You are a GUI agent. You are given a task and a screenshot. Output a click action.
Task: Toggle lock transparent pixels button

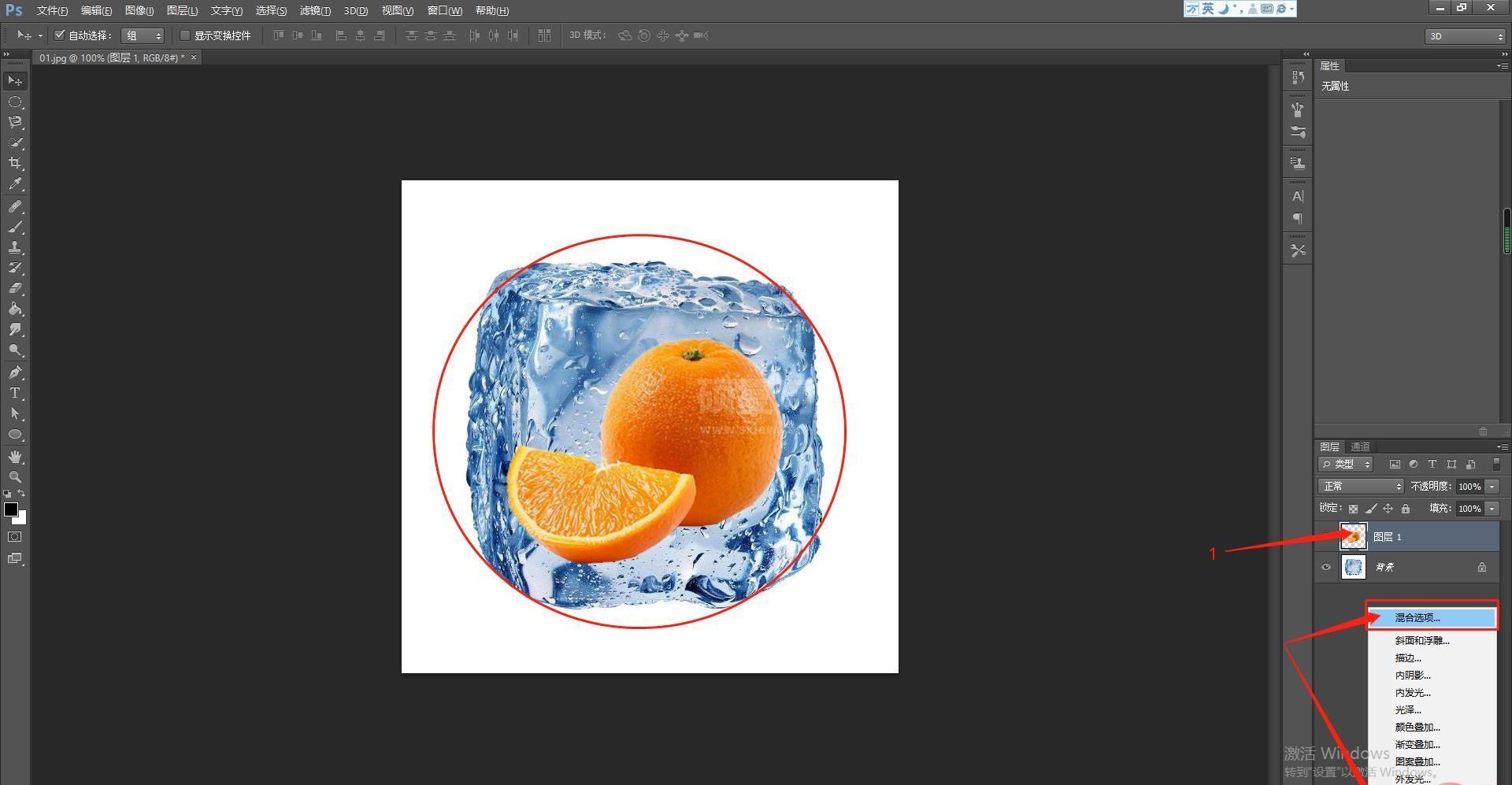pyautogui.click(x=1353, y=509)
